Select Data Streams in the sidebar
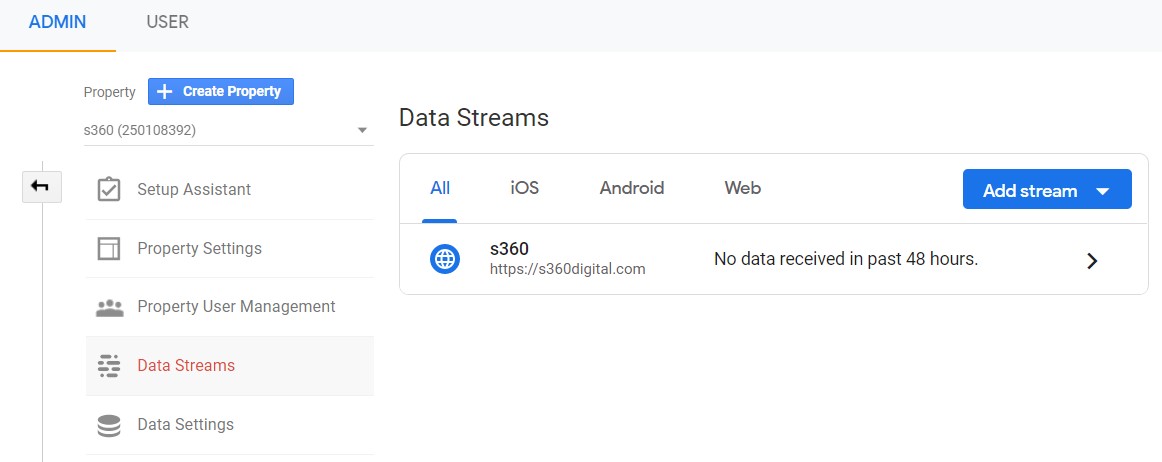This screenshot has width=1162, height=462. coord(229,366)
